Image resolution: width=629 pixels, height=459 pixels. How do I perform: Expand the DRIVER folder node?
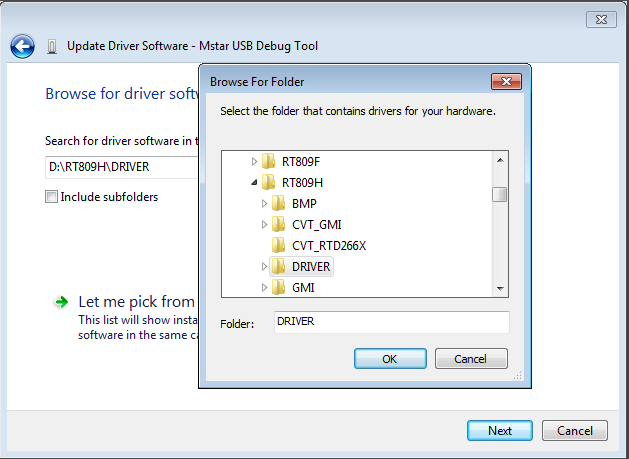pos(264,266)
